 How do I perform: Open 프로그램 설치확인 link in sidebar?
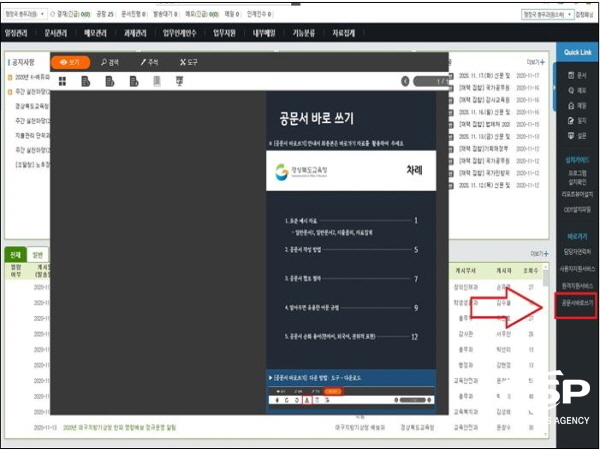(x=577, y=177)
